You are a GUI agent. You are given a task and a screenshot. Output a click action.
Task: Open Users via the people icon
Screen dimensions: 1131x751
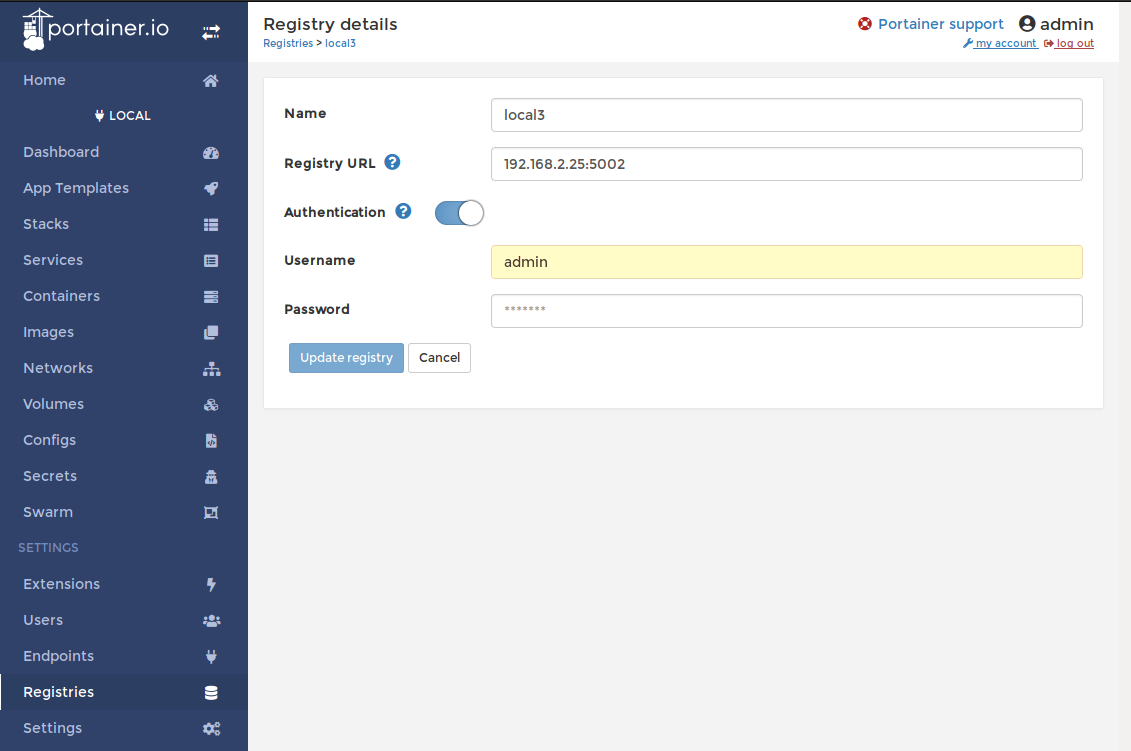(x=211, y=620)
